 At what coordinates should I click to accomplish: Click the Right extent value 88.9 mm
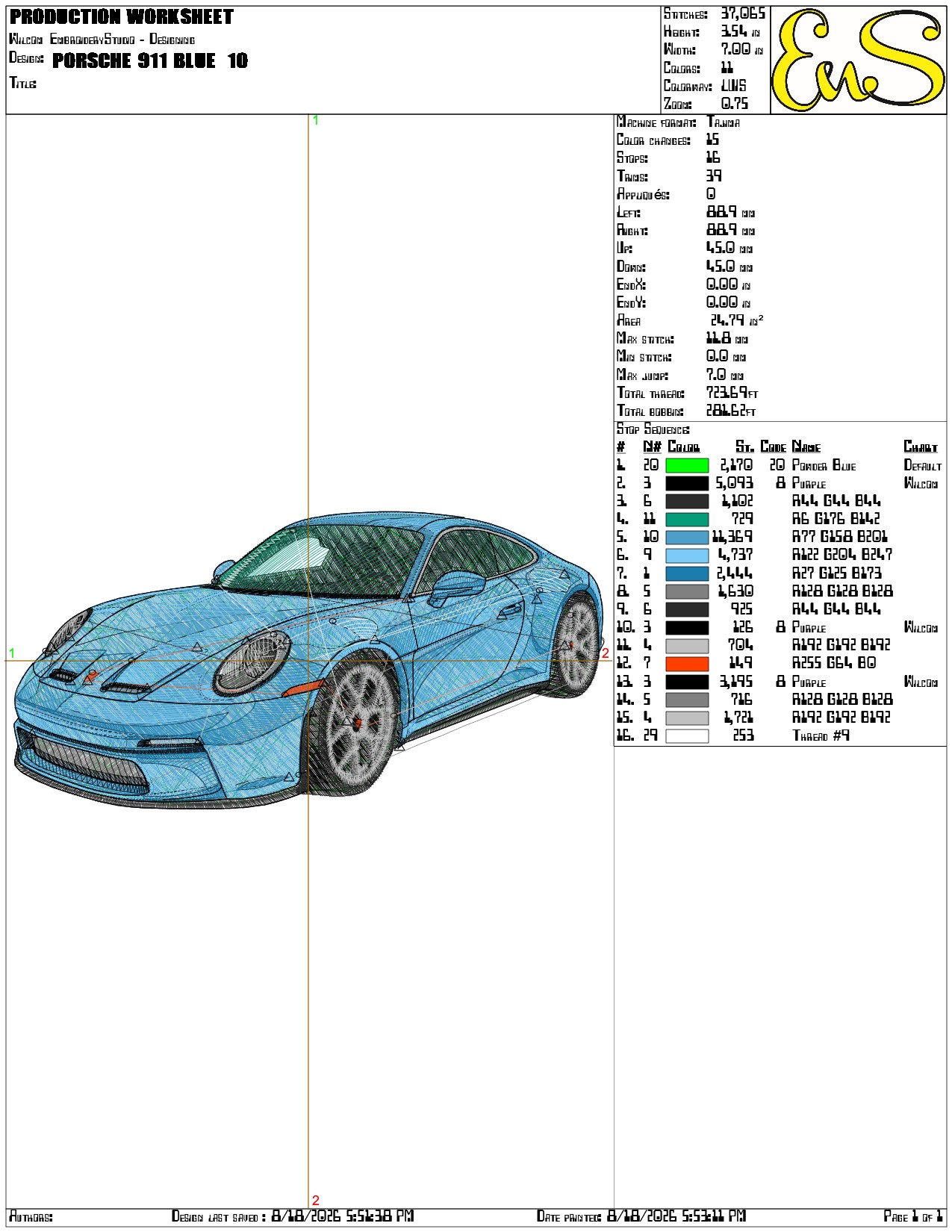[x=730, y=230]
